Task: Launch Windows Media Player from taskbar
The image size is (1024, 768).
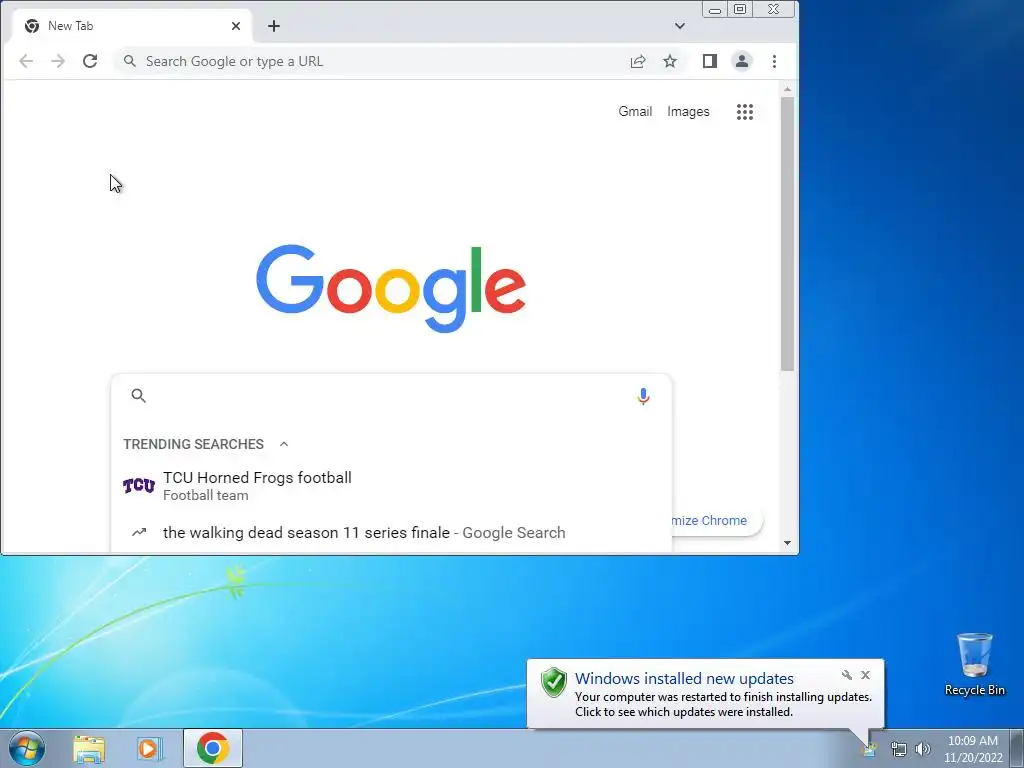Action: 149,749
